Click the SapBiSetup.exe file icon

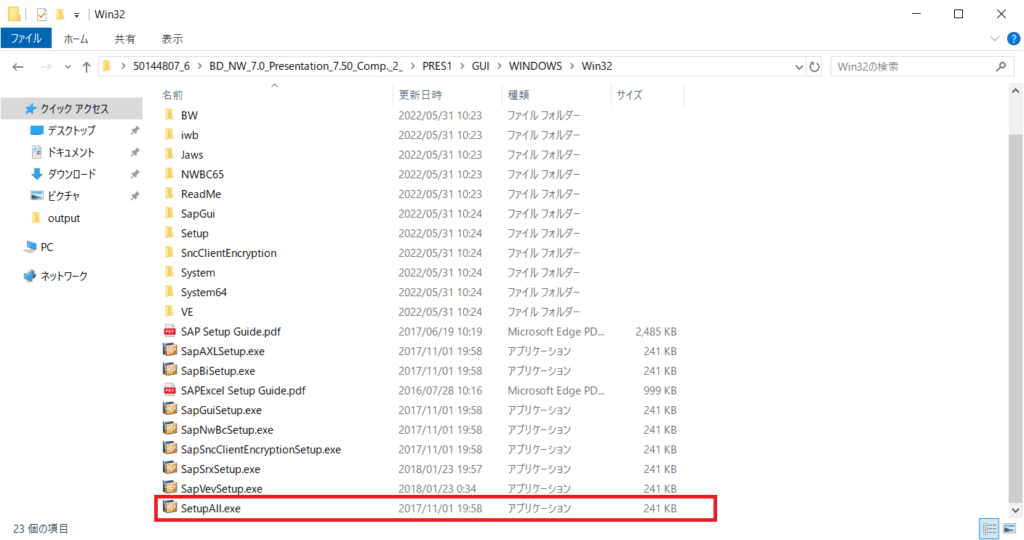(x=170, y=370)
